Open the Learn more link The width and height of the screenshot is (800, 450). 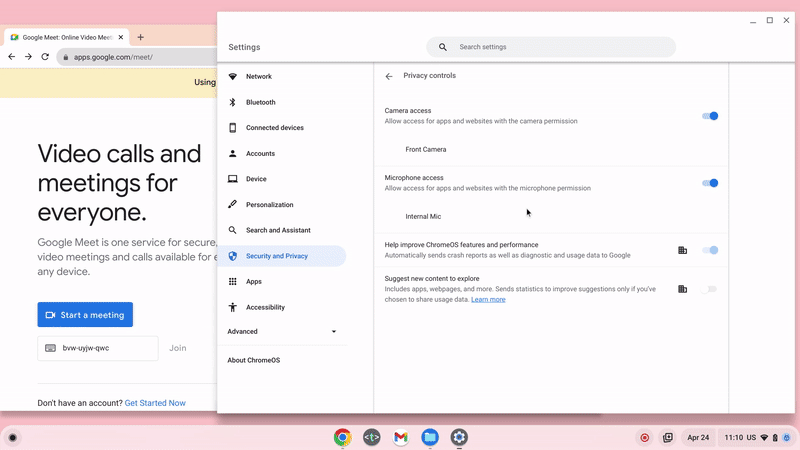coord(488,299)
